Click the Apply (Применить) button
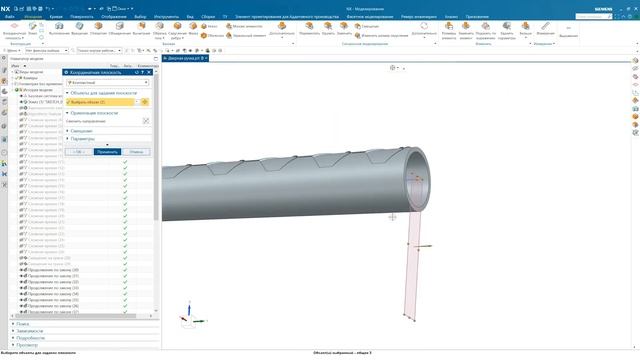640x360 pixels. tap(107, 152)
